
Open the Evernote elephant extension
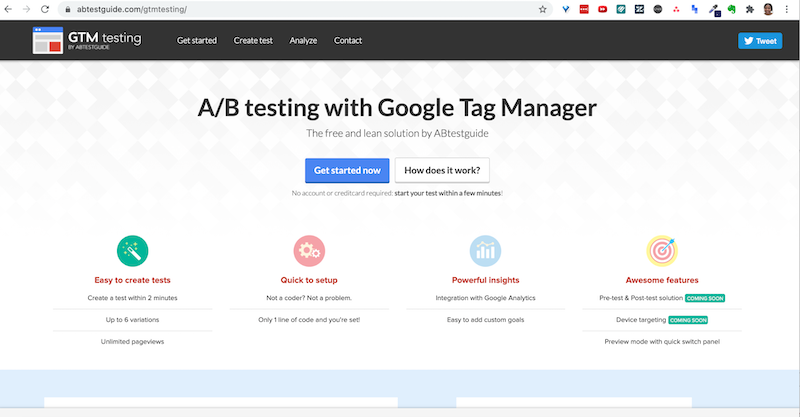(732, 9)
